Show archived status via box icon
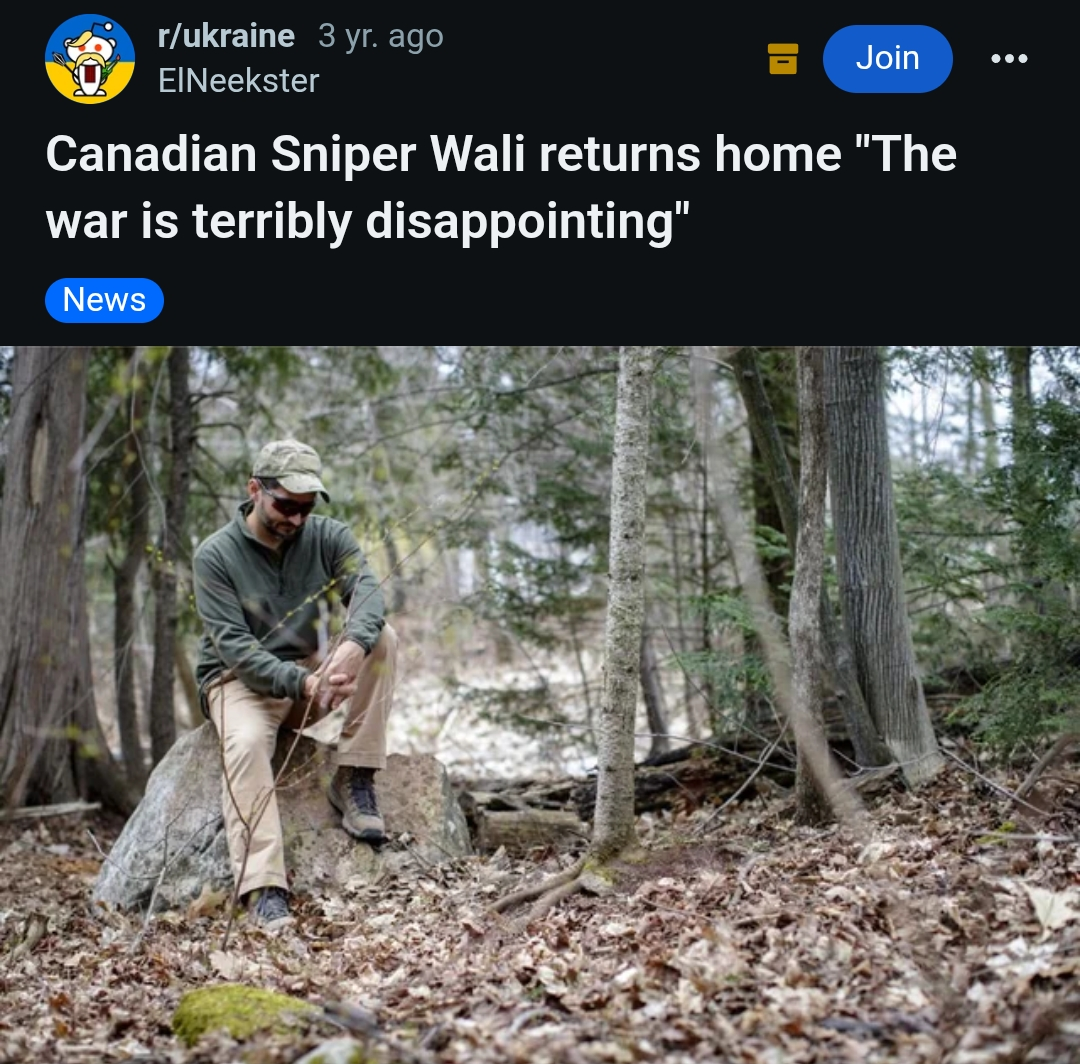This screenshot has width=1080, height=1064. [x=782, y=59]
